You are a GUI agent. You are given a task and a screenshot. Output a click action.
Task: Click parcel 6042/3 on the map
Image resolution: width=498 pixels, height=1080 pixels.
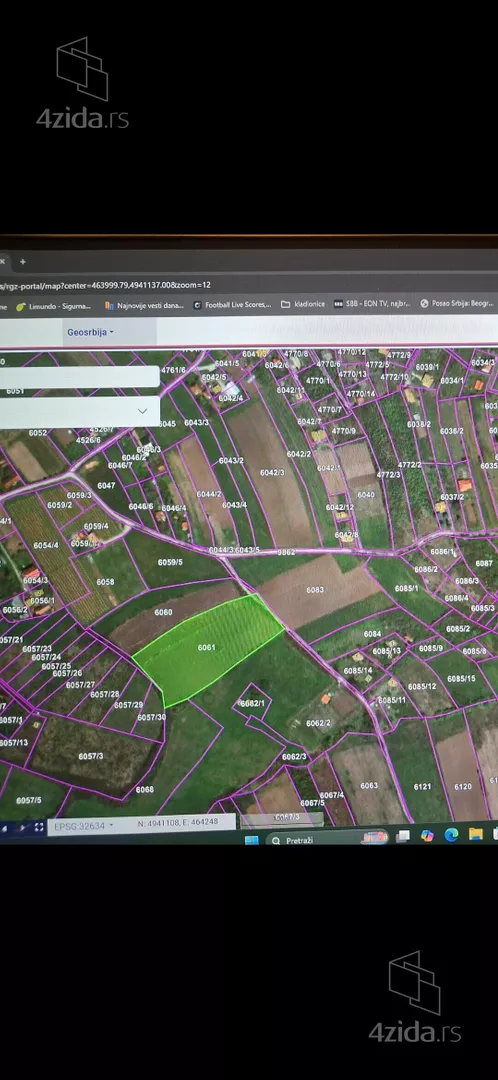point(272,472)
